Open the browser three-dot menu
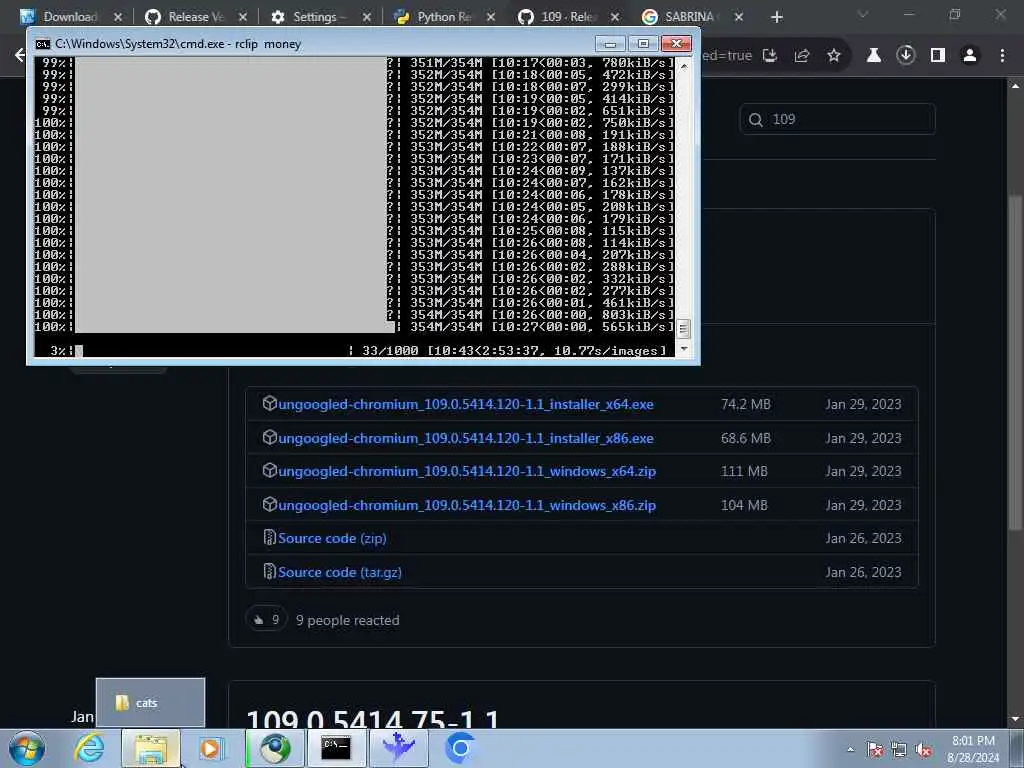Viewport: 1024px width, 768px height. (1002, 56)
